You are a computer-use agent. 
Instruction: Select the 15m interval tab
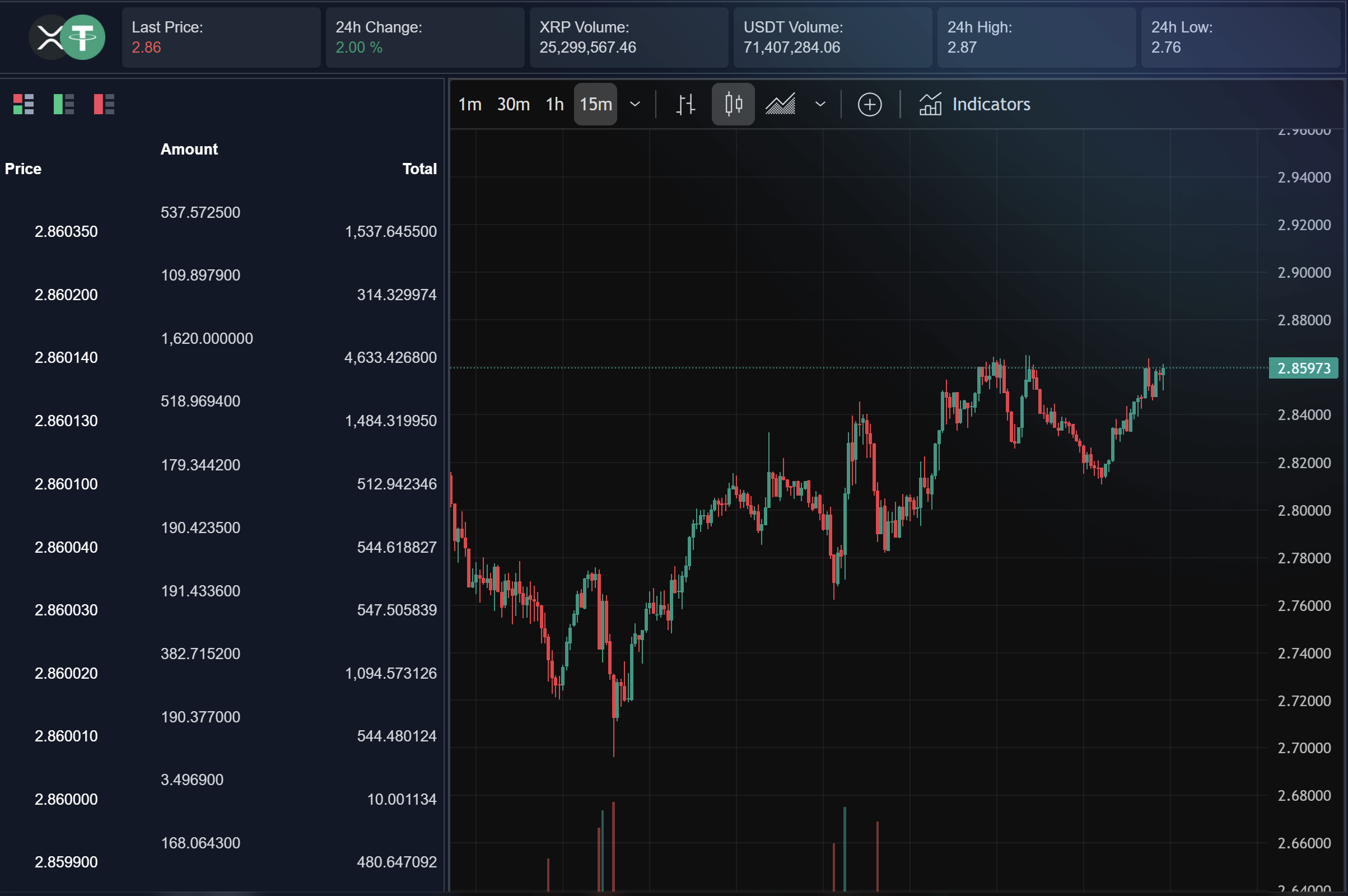coord(595,104)
